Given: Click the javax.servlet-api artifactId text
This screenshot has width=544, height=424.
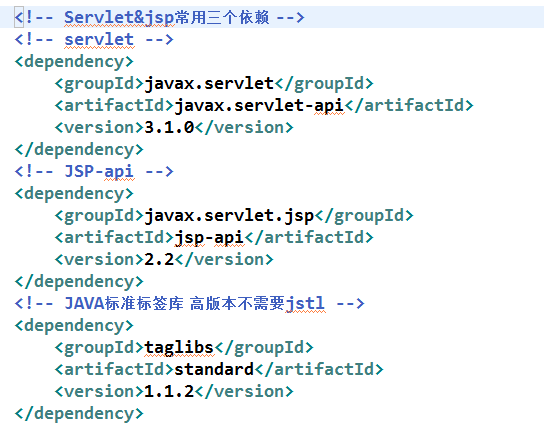Looking at the screenshot, I should [259, 105].
